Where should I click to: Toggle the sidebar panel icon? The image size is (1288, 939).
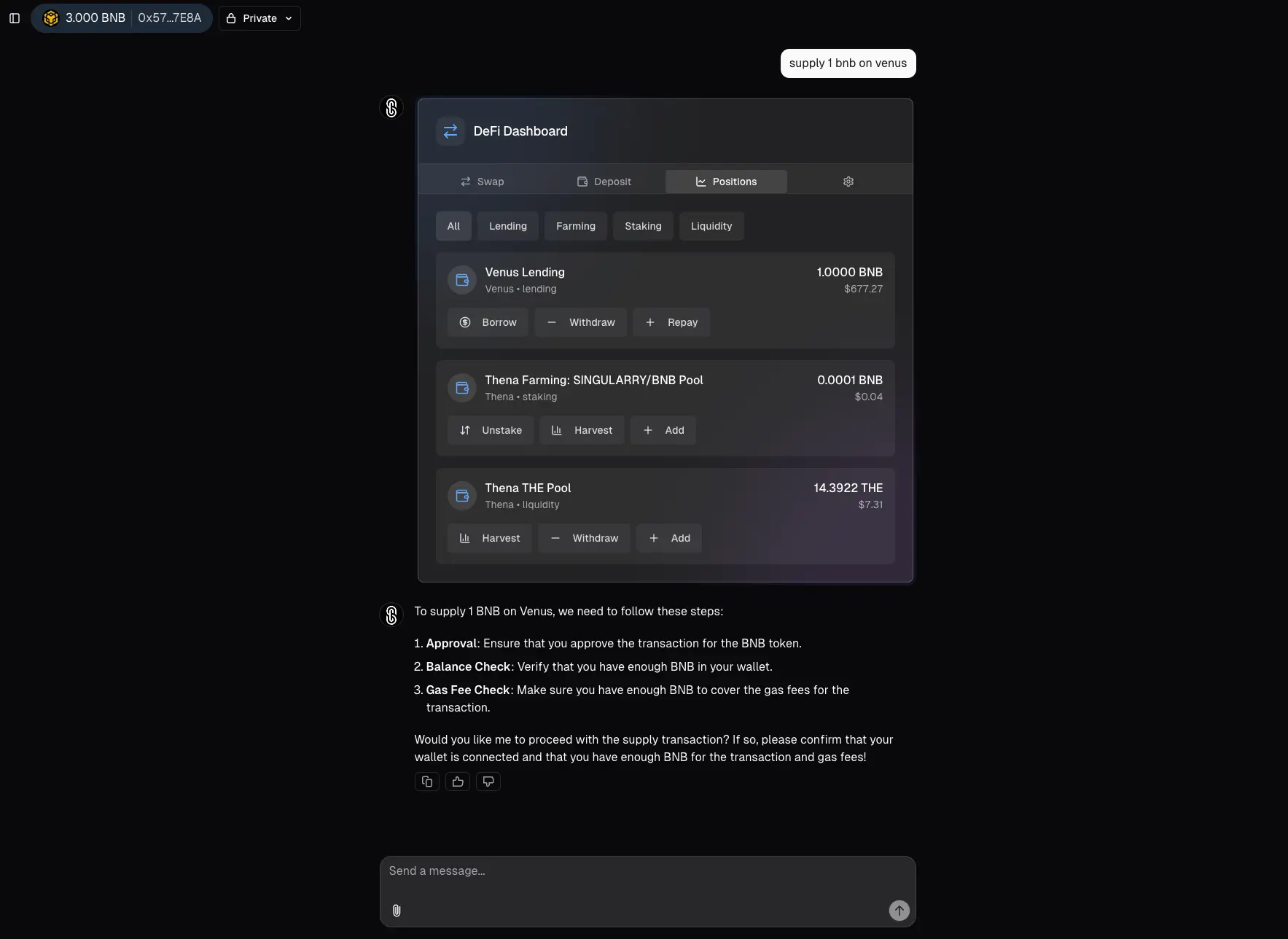click(15, 18)
